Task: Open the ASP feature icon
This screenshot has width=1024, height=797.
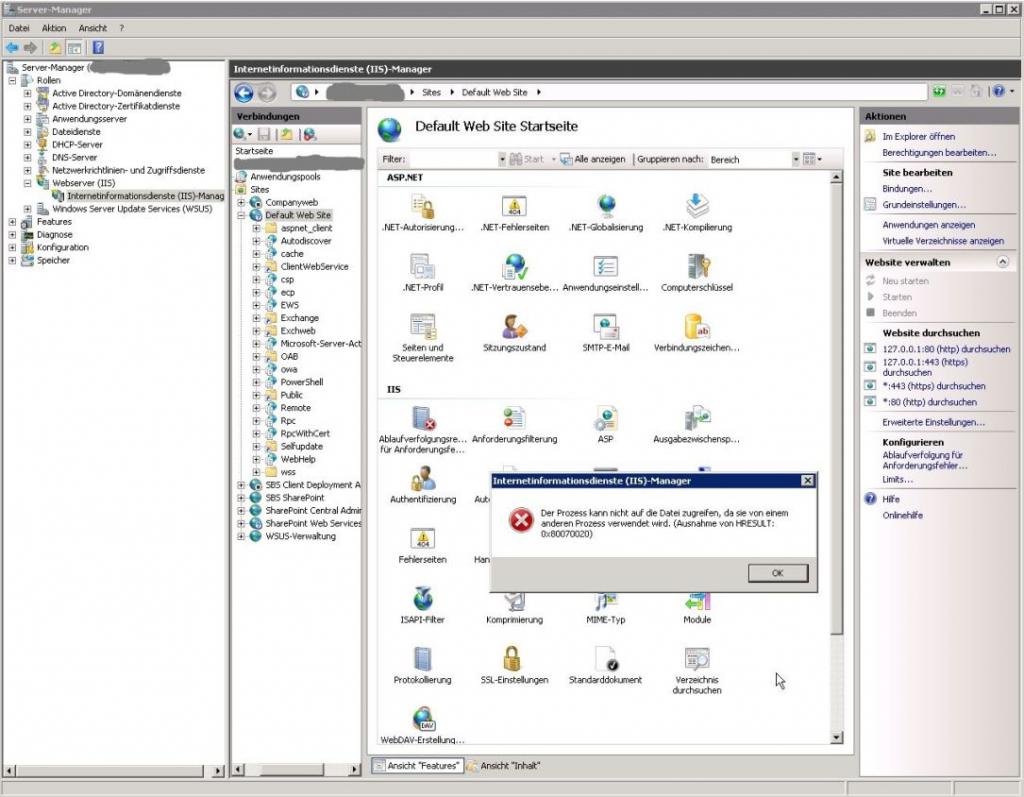Action: [606, 418]
